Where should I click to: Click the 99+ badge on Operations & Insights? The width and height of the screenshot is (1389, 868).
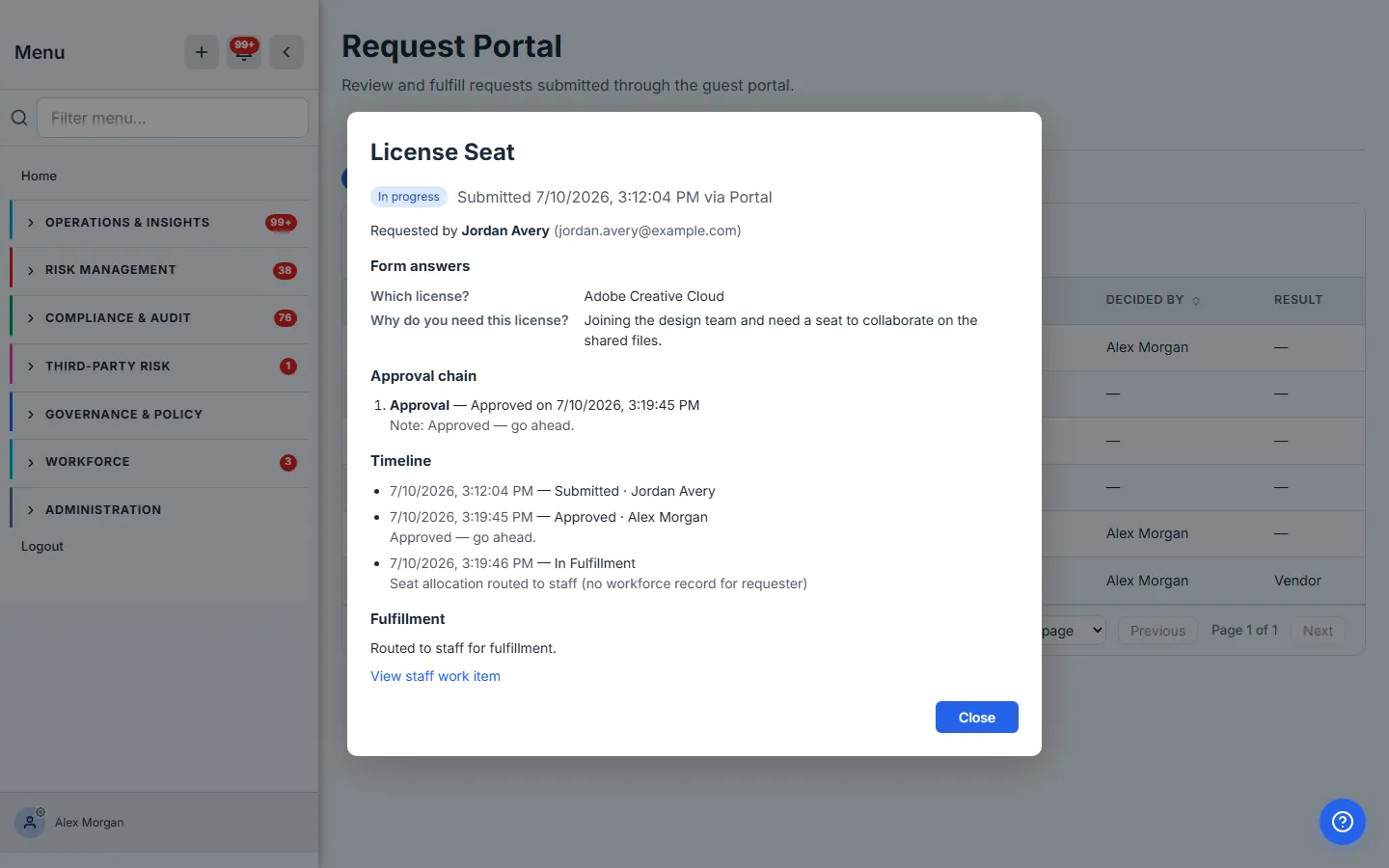281,223
